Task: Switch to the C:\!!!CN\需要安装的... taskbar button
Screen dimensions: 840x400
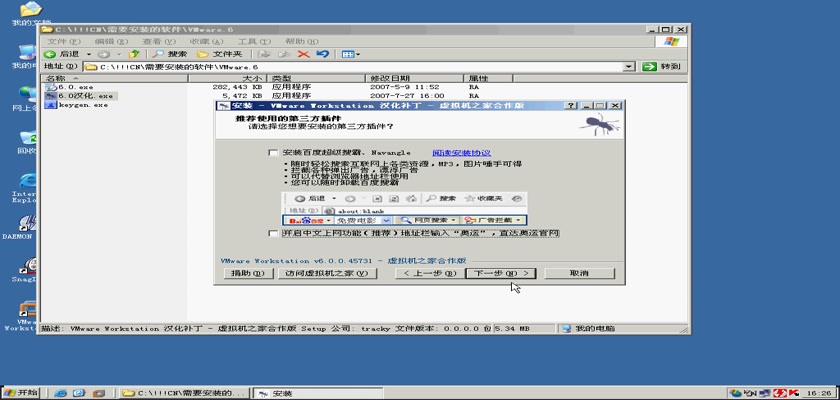Action: [184, 393]
